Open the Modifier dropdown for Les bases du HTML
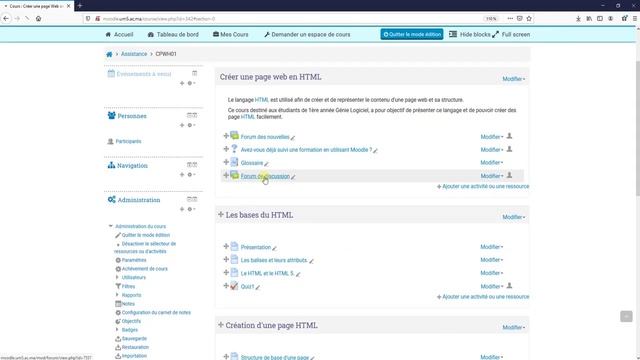The height and width of the screenshot is (360, 640). [513, 217]
